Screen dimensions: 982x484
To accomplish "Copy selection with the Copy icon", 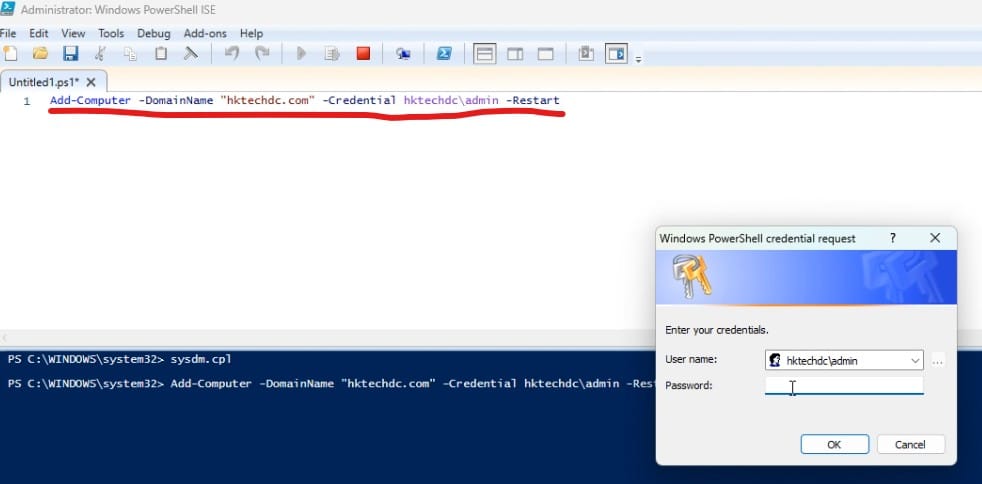I will (130, 54).
